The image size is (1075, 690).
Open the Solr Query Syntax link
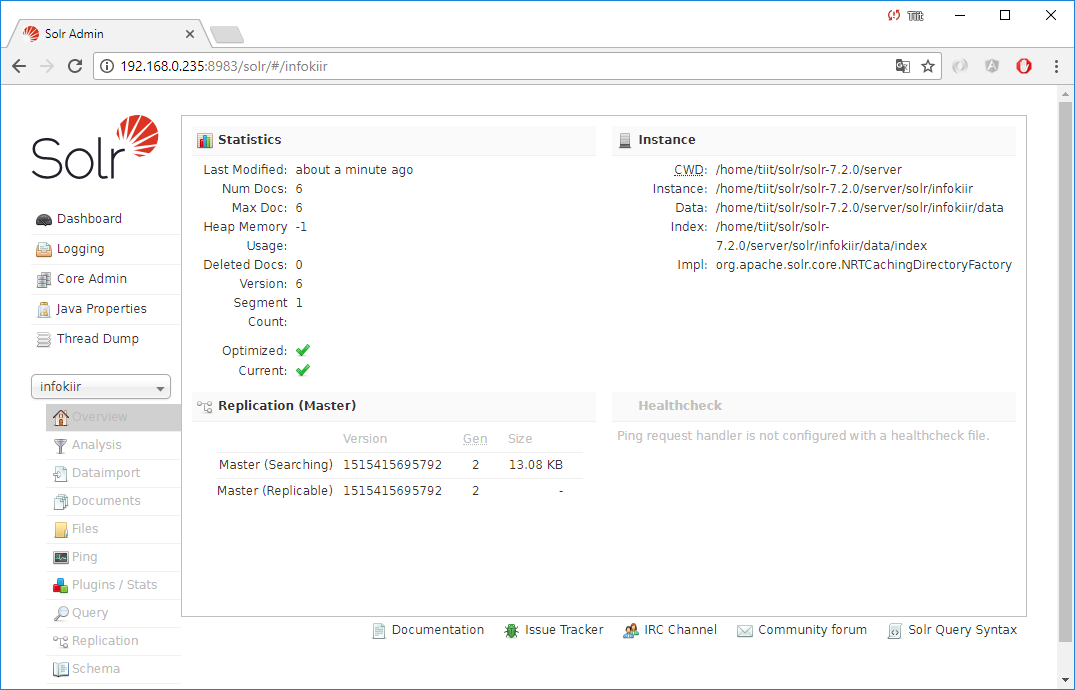[x=962, y=630]
